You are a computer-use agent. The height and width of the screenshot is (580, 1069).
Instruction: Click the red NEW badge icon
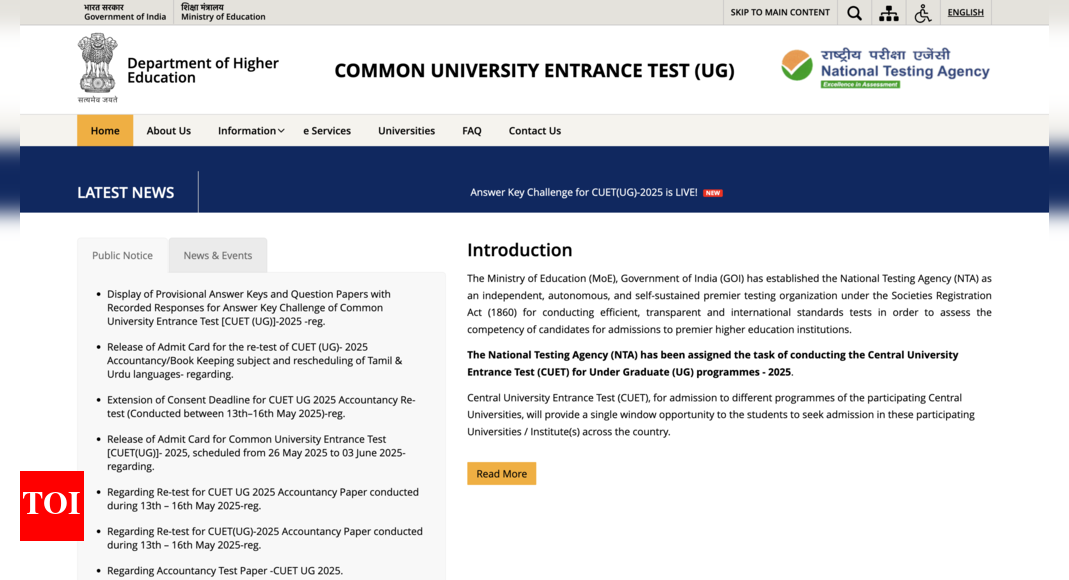712,193
